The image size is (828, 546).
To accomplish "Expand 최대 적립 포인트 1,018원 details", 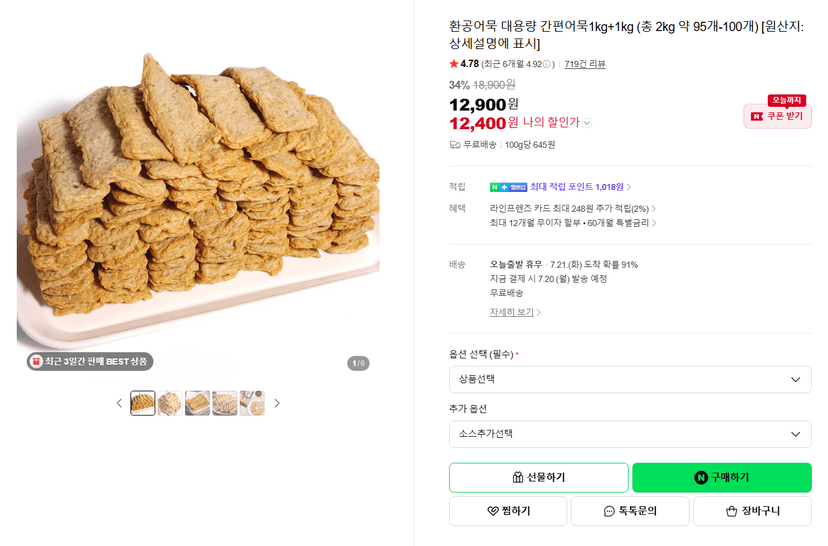I will [x=580, y=187].
